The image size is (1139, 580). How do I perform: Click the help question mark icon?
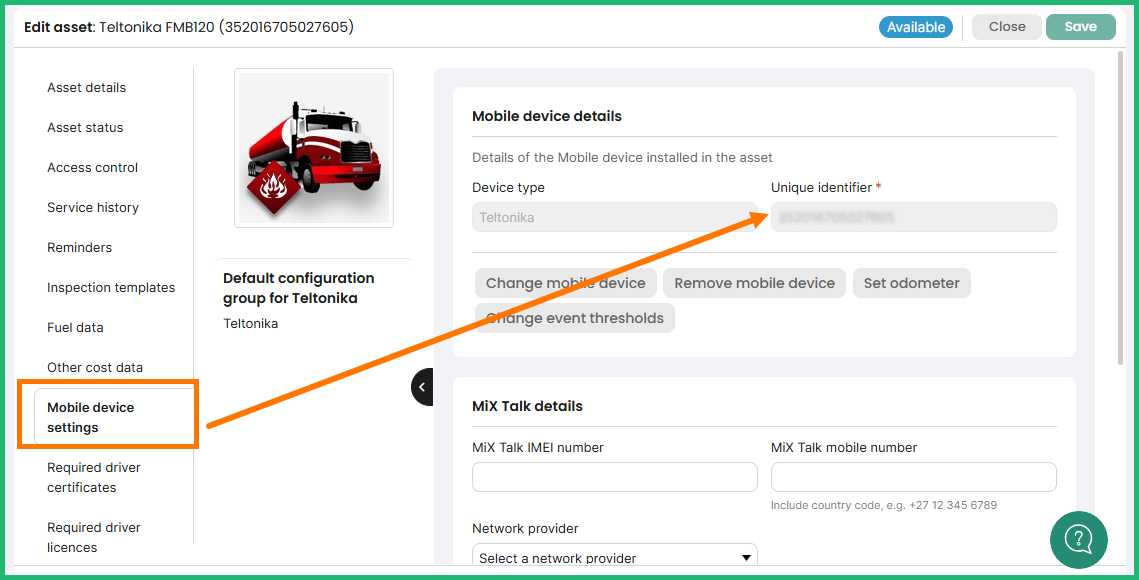[x=1078, y=540]
